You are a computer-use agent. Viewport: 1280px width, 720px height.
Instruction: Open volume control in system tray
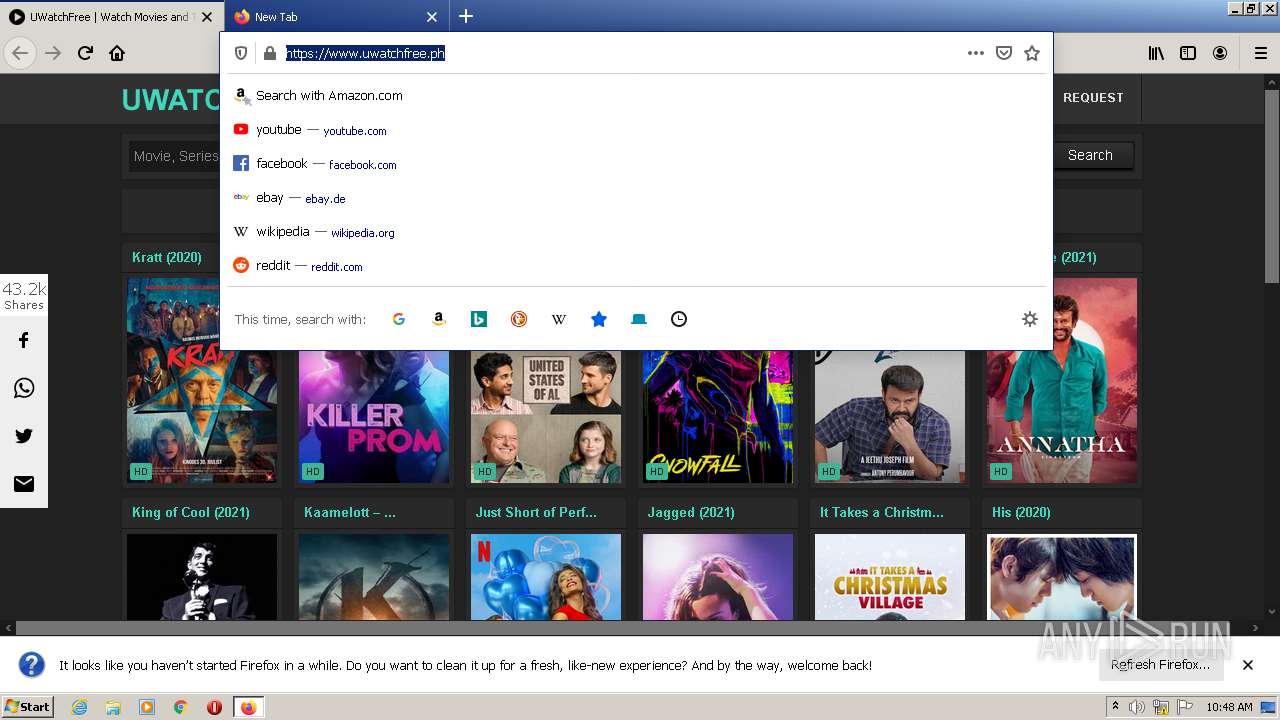click(1137, 707)
